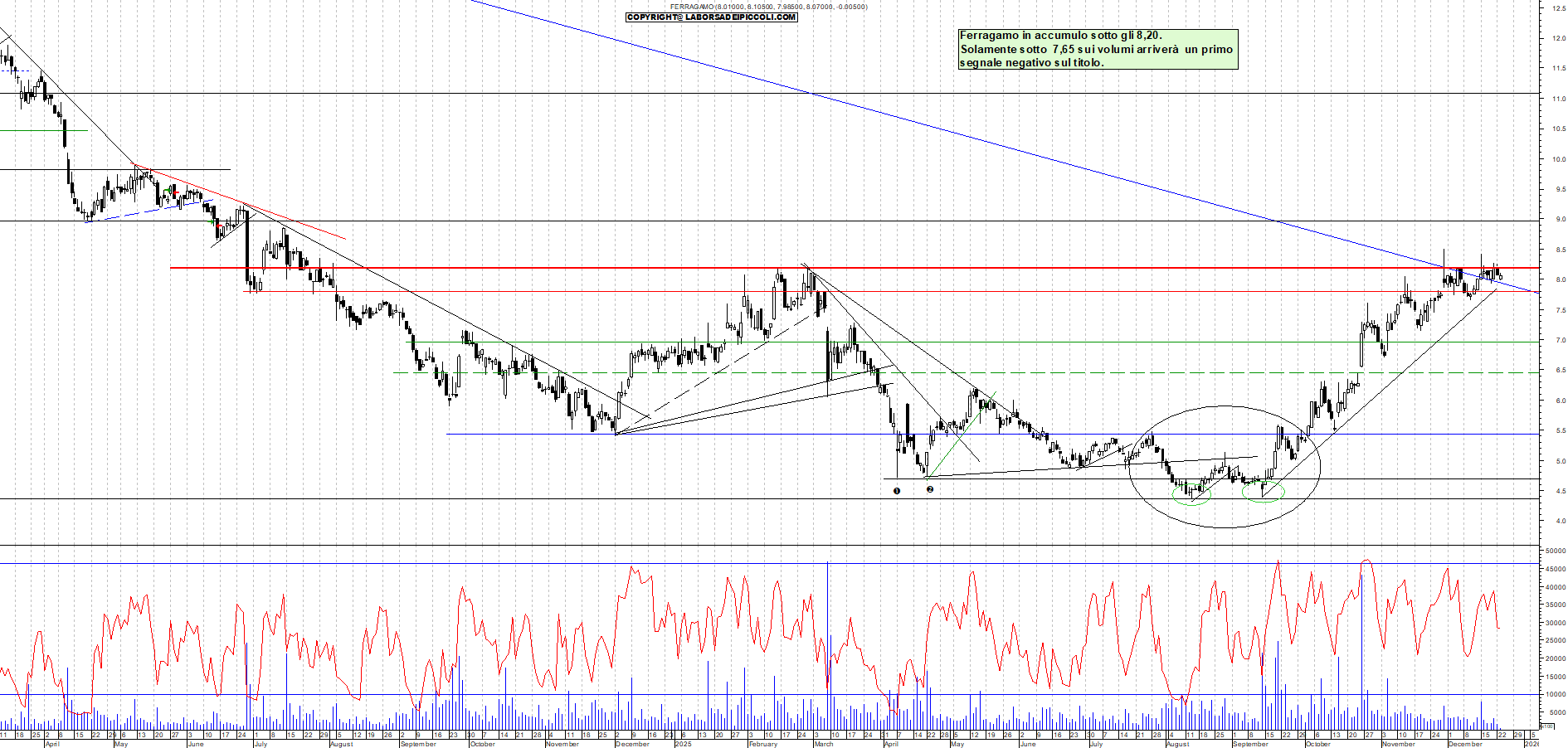Click the 10000 volume axis label

1555,695
